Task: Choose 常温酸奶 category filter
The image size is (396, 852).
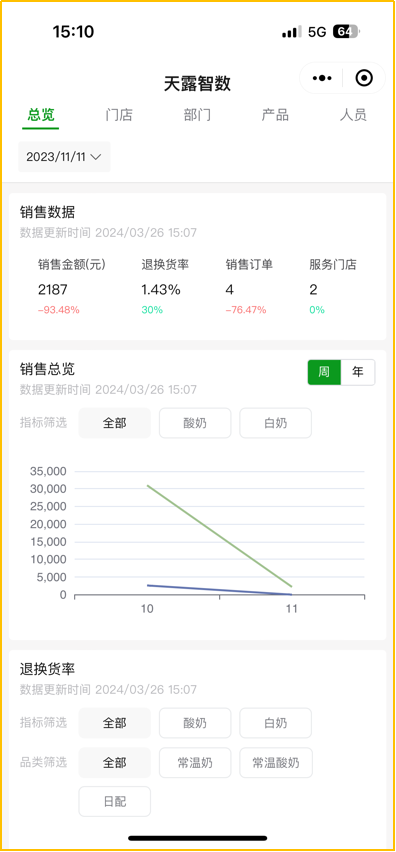Action: click(275, 762)
